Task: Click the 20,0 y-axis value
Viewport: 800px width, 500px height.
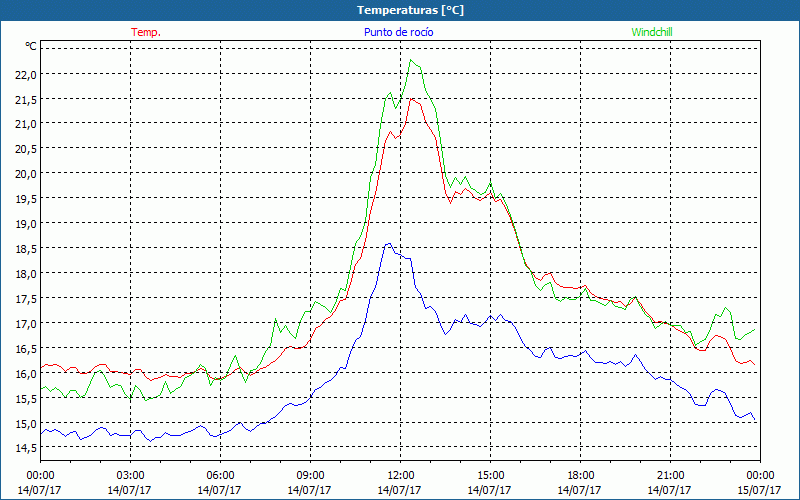Action: coord(27,174)
